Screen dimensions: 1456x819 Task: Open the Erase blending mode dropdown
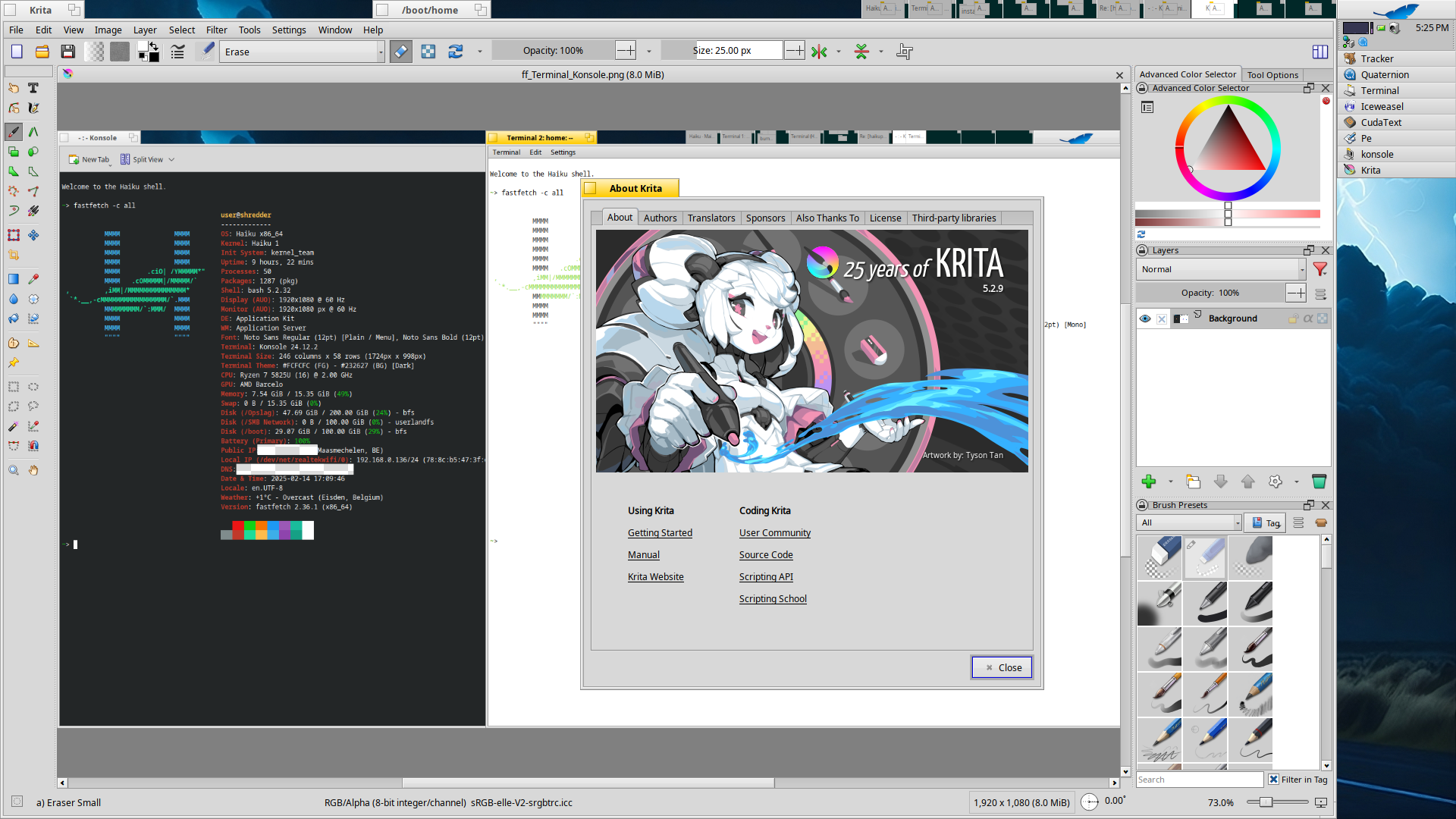302,52
